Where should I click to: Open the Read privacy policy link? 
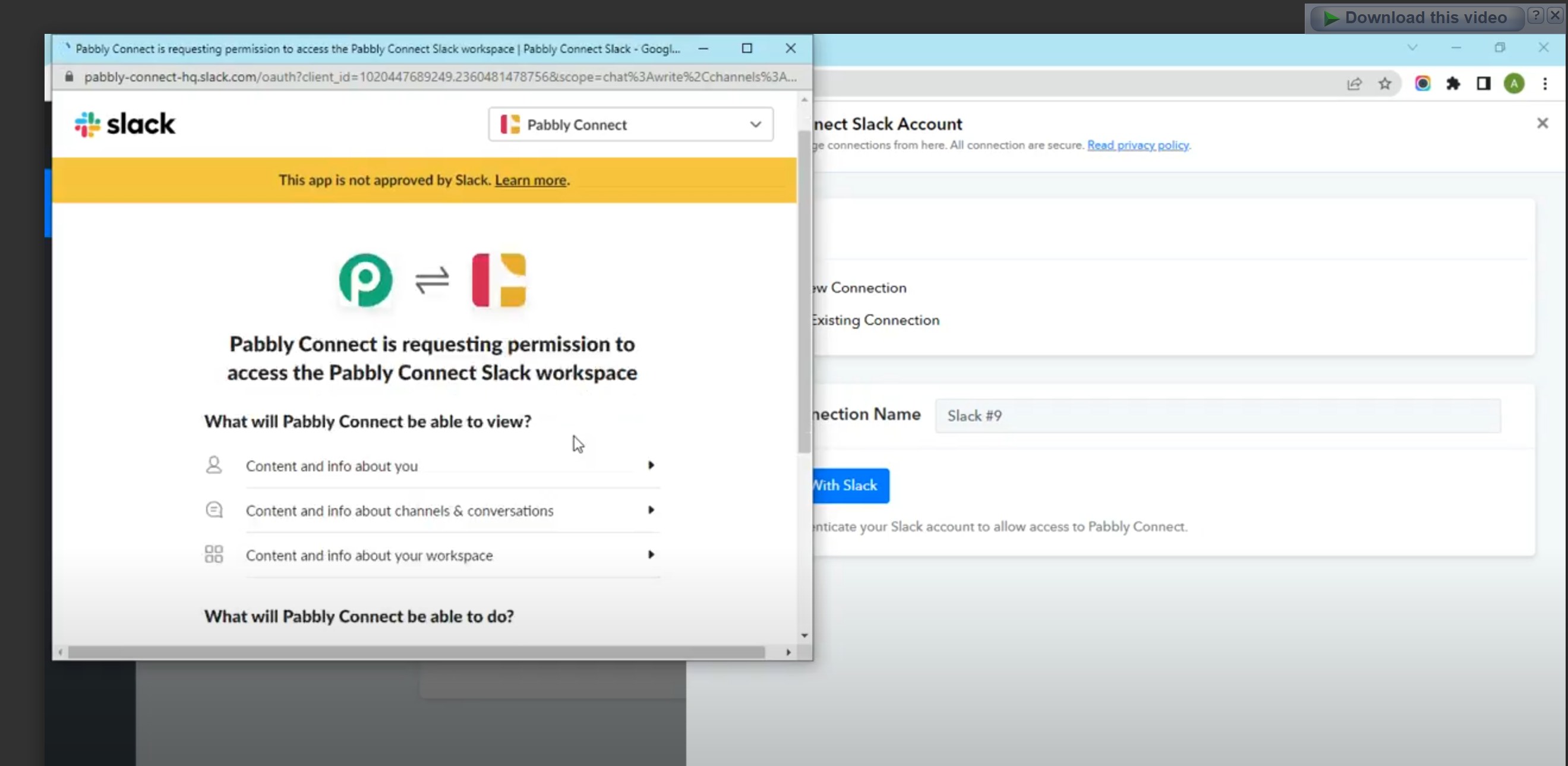coord(1138,145)
